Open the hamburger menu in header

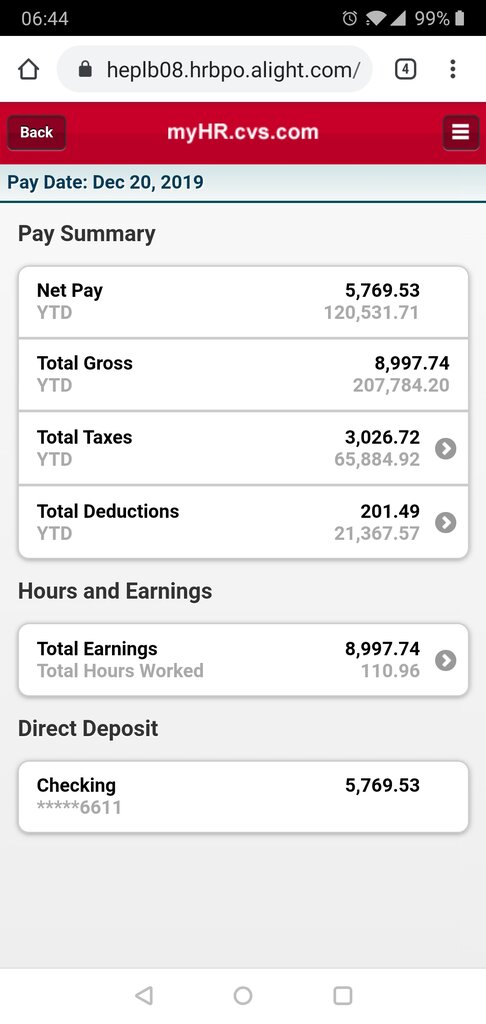(x=461, y=133)
